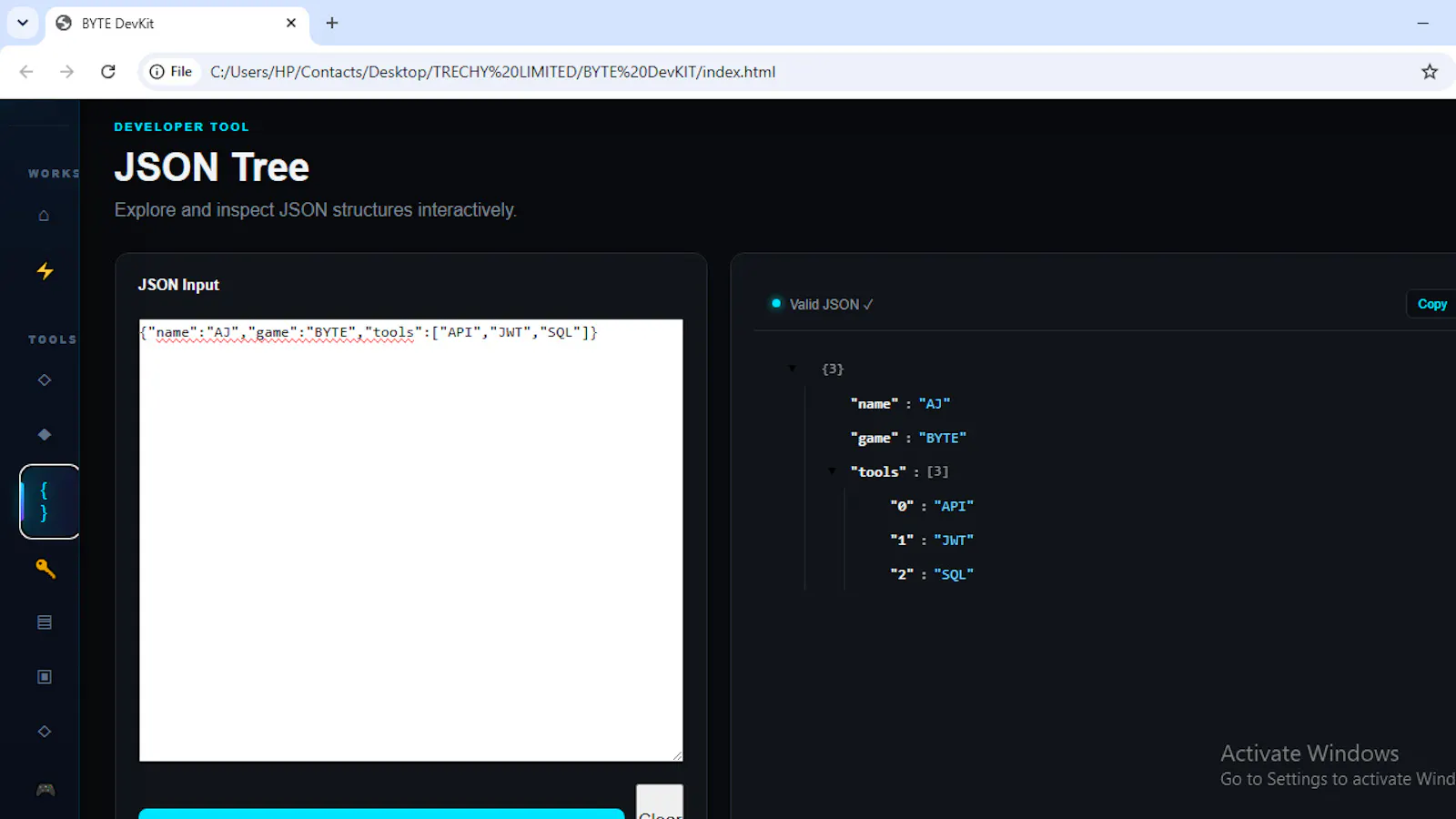
Task: Open the key icon tool
Action: point(45,569)
